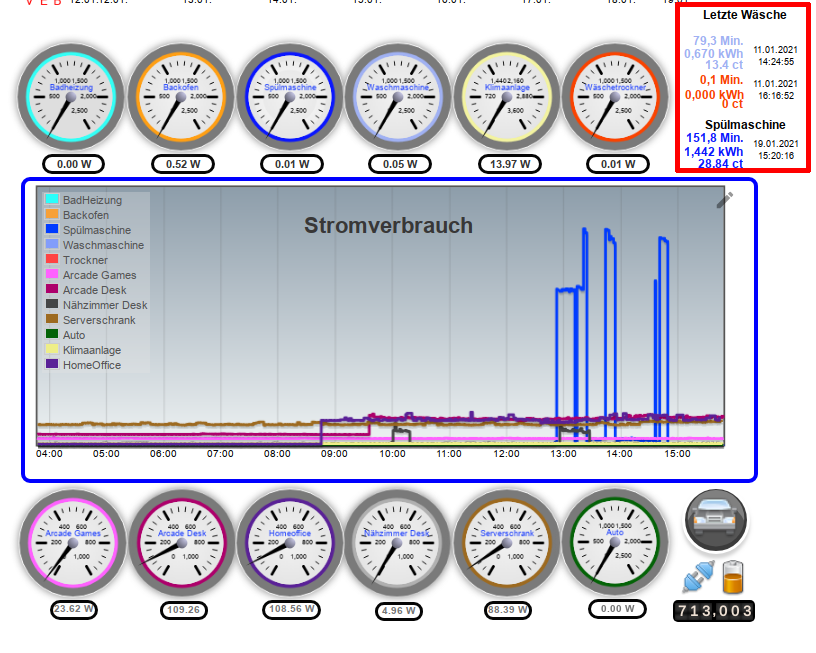This screenshot has width=816, height=653.
Task: Click the '0.00 W' readout under Auto
Action: (x=617, y=609)
